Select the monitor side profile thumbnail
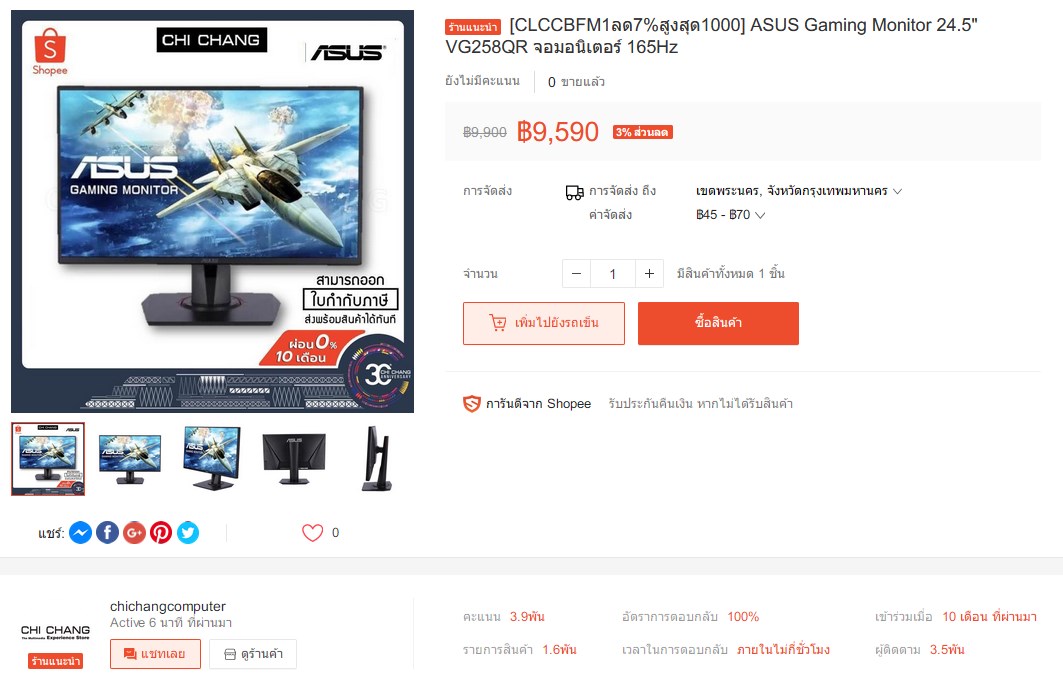 click(377, 458)
